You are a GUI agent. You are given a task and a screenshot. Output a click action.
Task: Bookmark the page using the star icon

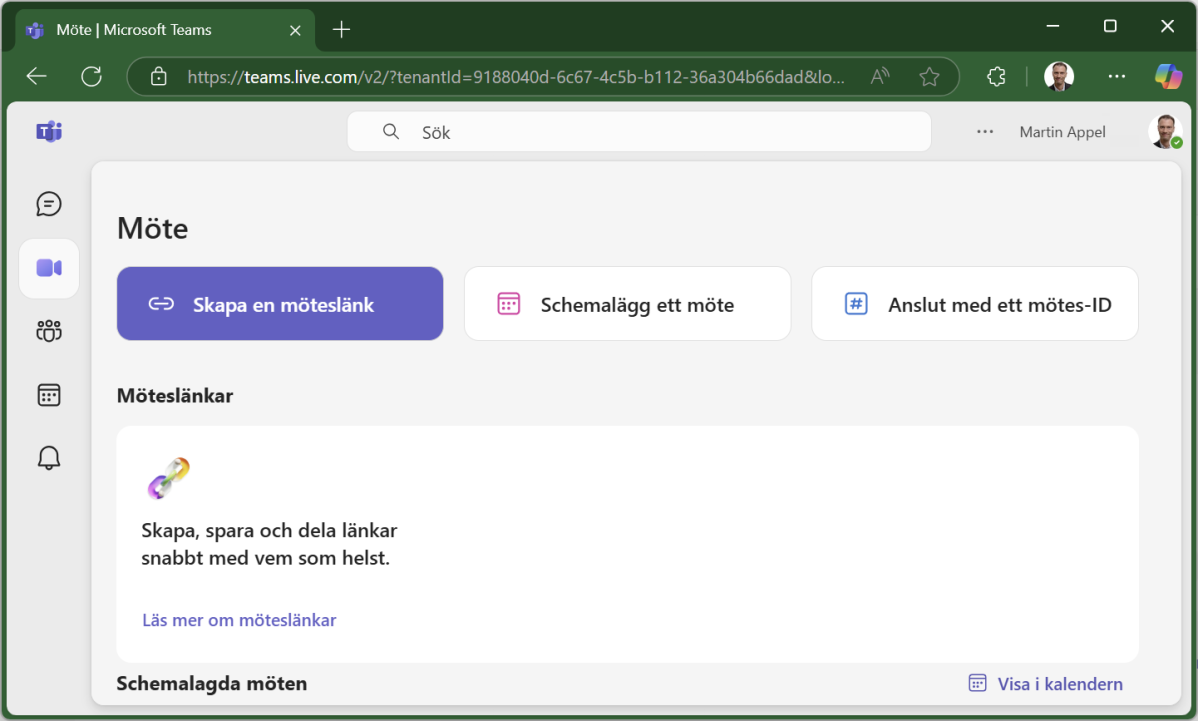(929, 76)
